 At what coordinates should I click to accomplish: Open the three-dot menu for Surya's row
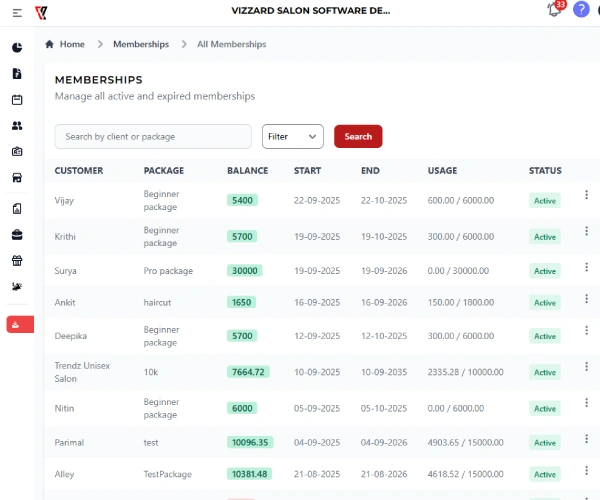(586, 270)
